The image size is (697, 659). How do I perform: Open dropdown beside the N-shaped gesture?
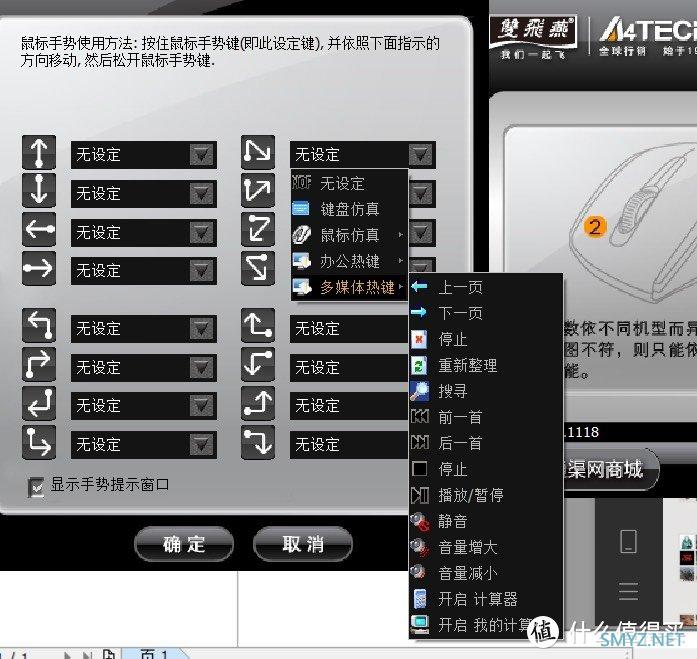421,155
